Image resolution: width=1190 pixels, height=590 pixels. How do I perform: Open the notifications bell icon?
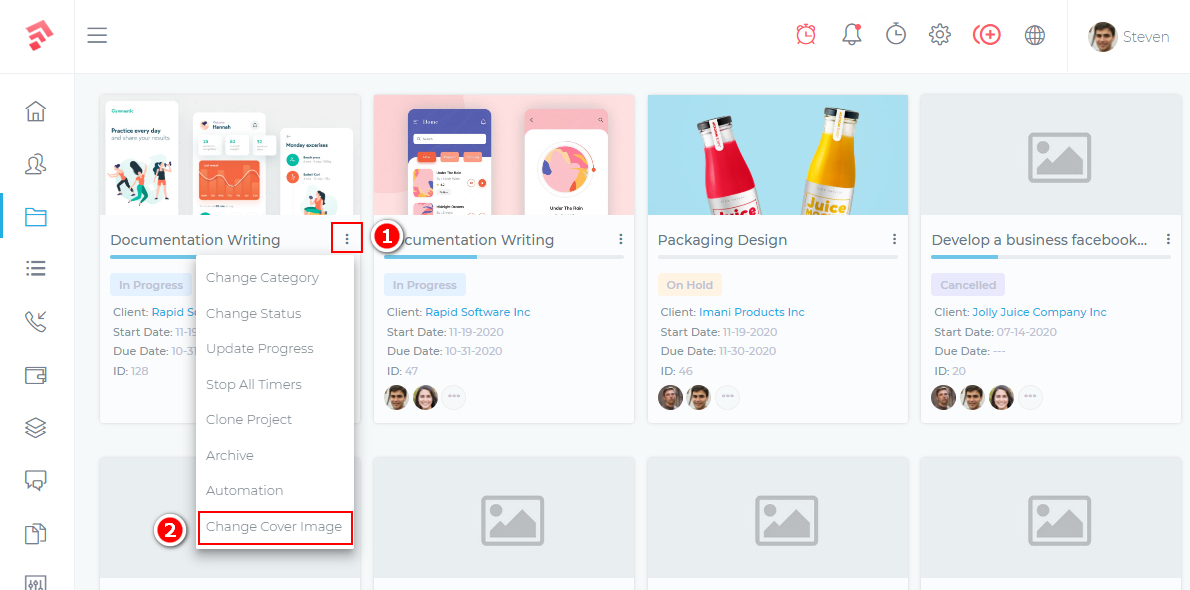[851, 35]
